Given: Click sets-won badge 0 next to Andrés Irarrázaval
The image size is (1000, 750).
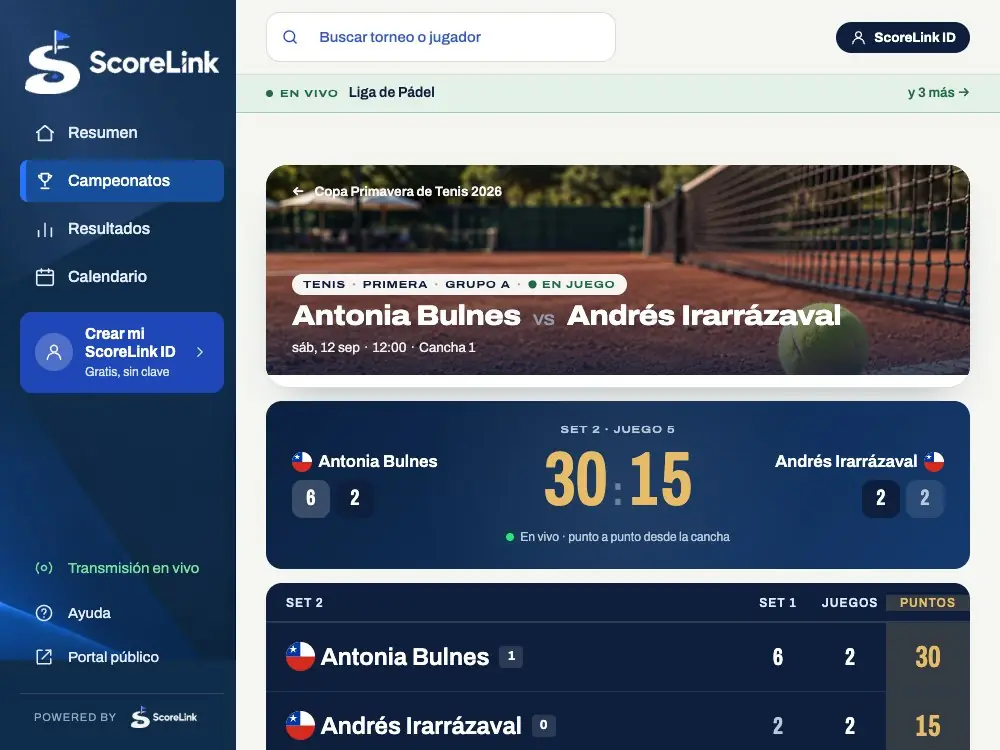Looking at the screenshot, I should pos(543,725).
